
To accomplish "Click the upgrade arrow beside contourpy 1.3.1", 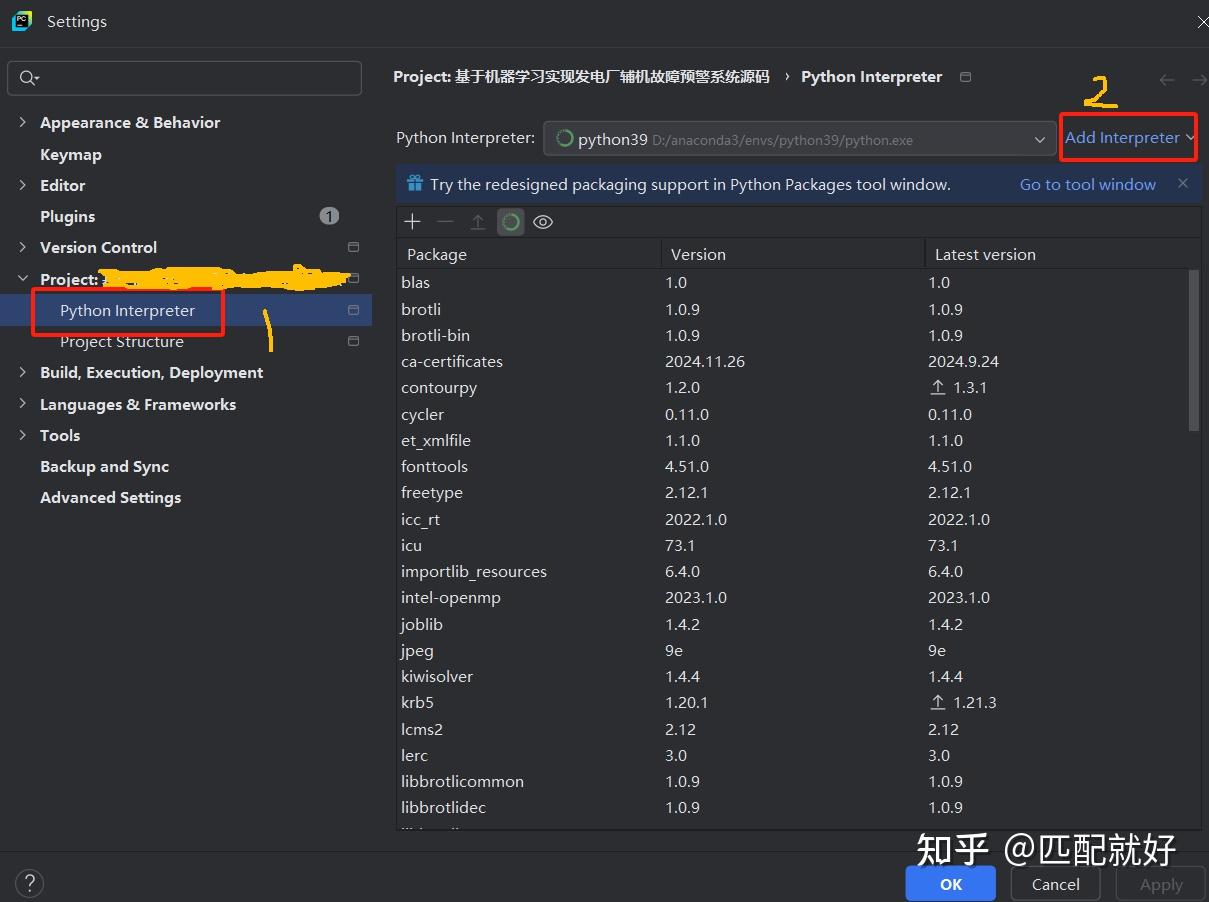I will coord(937,387).
